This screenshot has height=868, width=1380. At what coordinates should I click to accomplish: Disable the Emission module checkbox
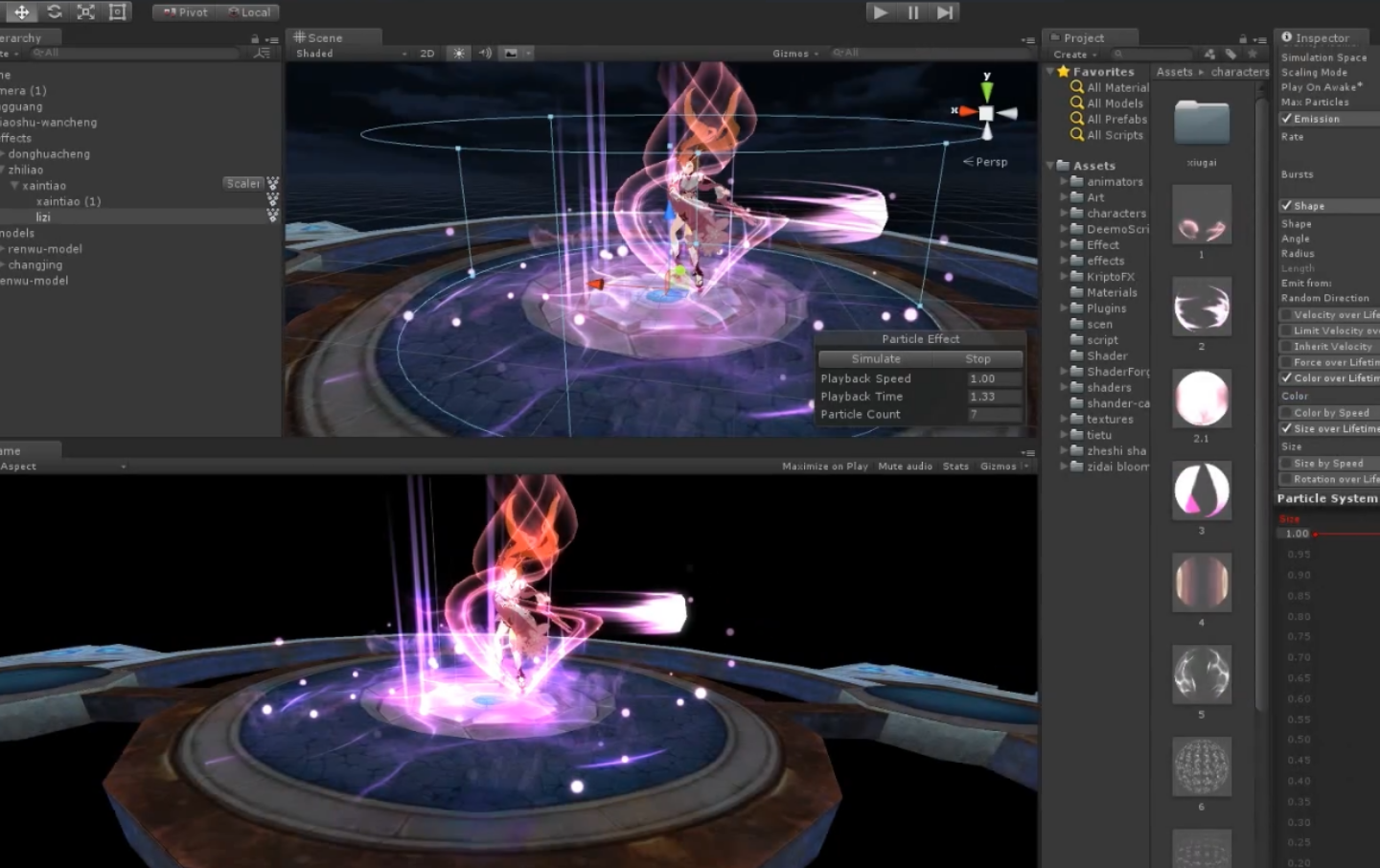click(x=1287, y=119)
